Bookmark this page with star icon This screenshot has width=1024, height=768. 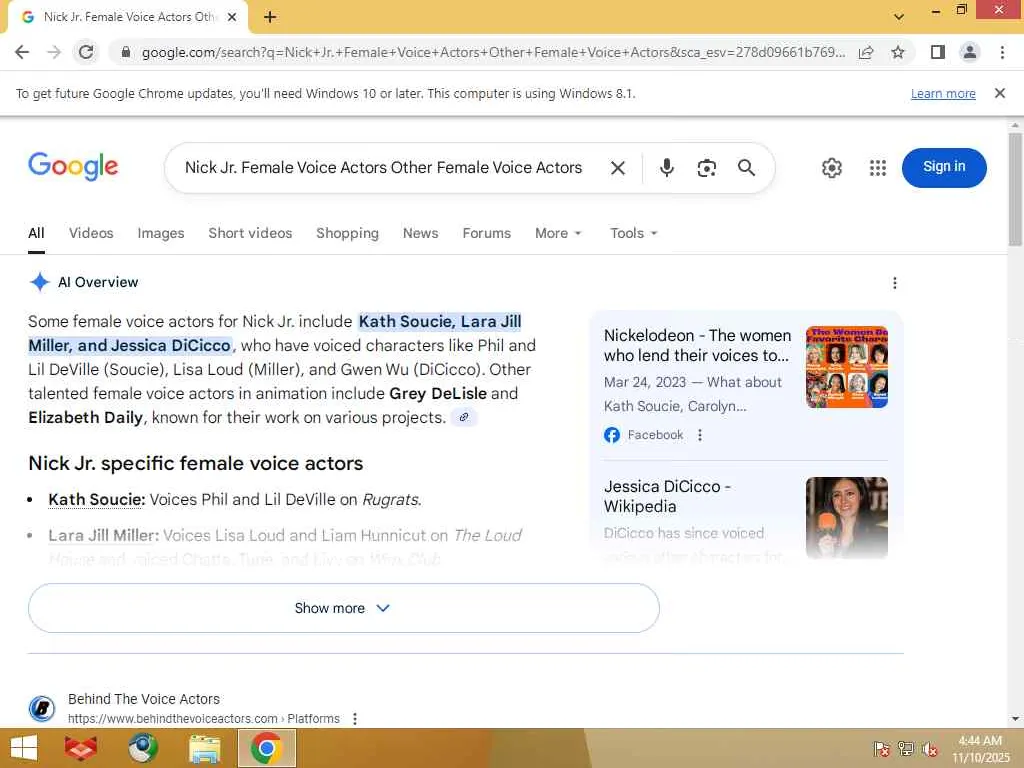pyautogui.click(x=898, y=52)
